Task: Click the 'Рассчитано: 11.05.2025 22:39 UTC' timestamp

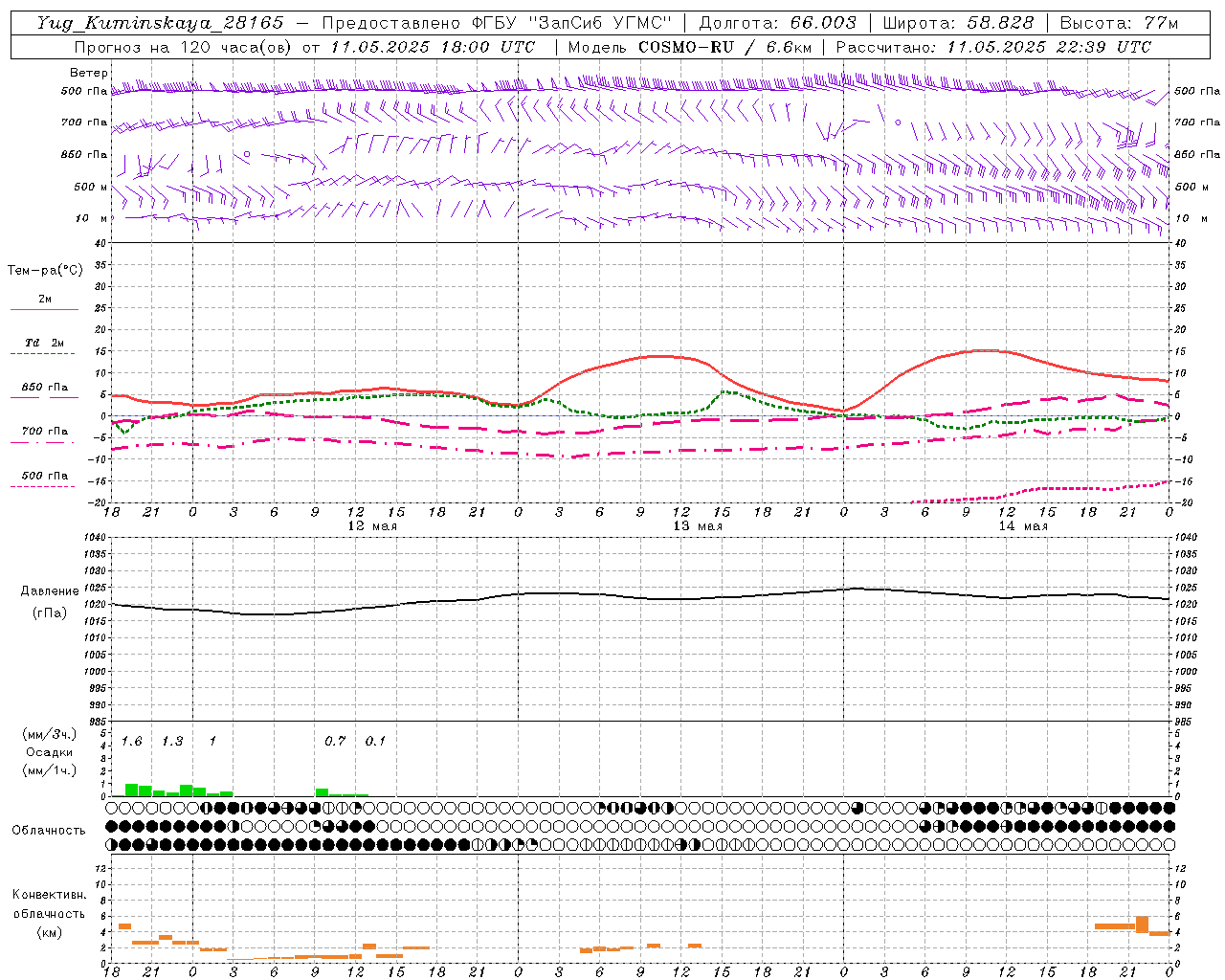Action: click(x=993, y=47)
